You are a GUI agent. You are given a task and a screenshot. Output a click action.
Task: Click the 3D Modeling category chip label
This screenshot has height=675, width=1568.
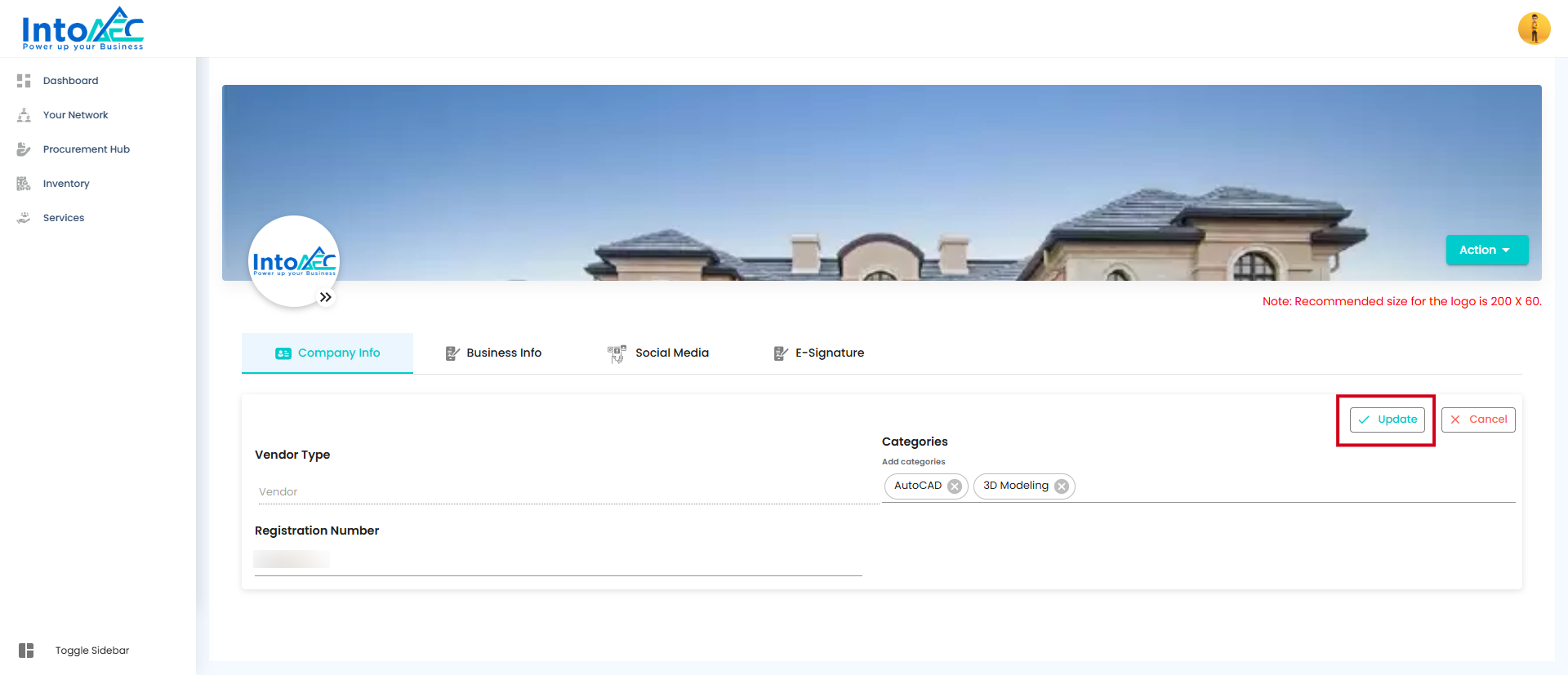(1016, 486)
